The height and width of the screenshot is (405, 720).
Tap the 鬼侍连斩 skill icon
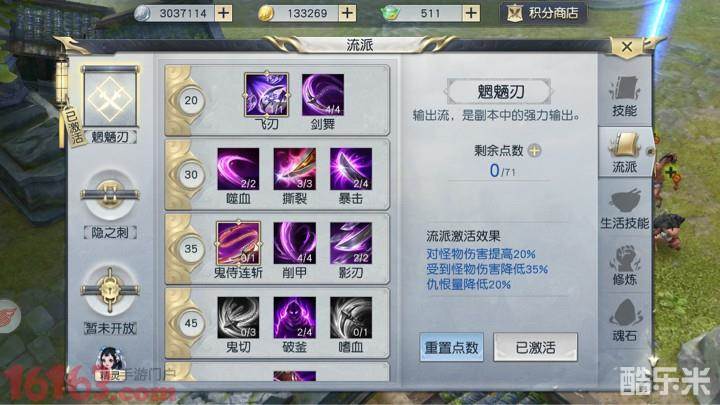tap(238, 243)
